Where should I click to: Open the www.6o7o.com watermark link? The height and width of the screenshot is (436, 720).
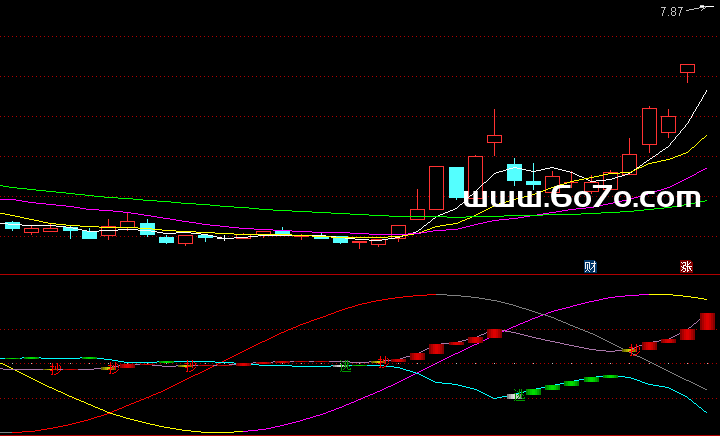pyautogui.click(x=583, y=198)
